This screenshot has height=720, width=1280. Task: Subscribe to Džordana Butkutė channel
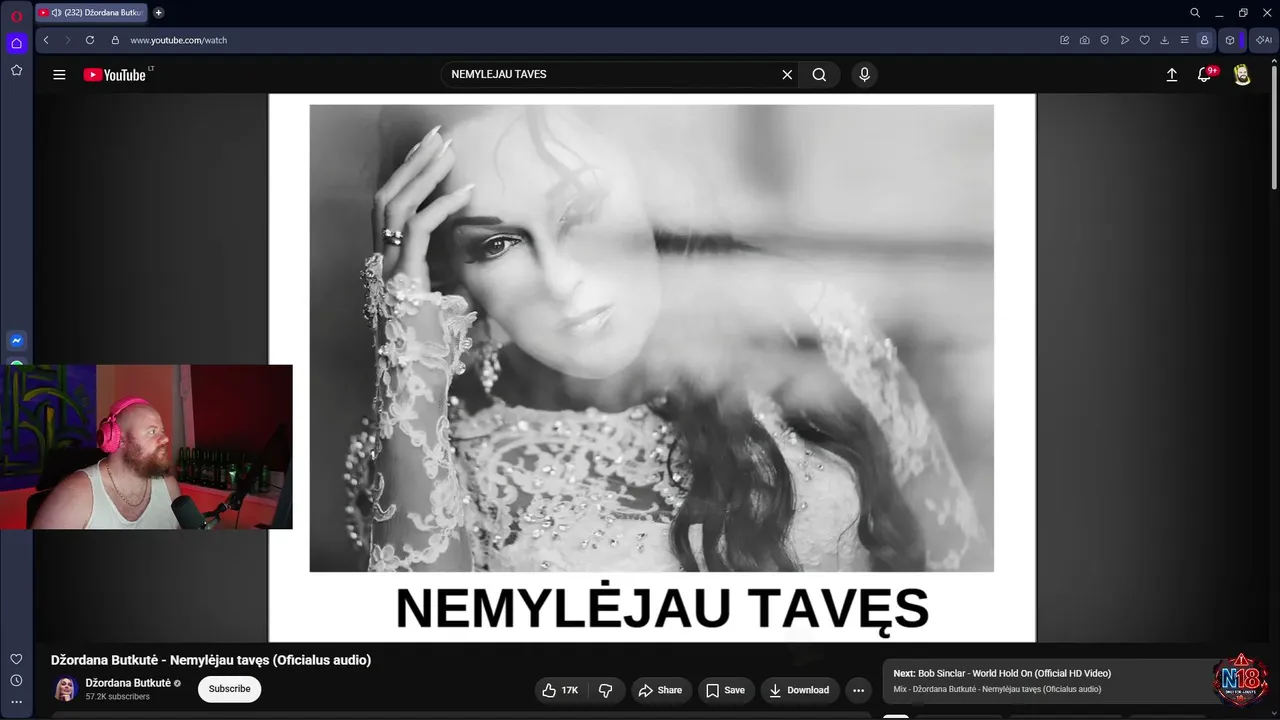click(x=229, y=689)
